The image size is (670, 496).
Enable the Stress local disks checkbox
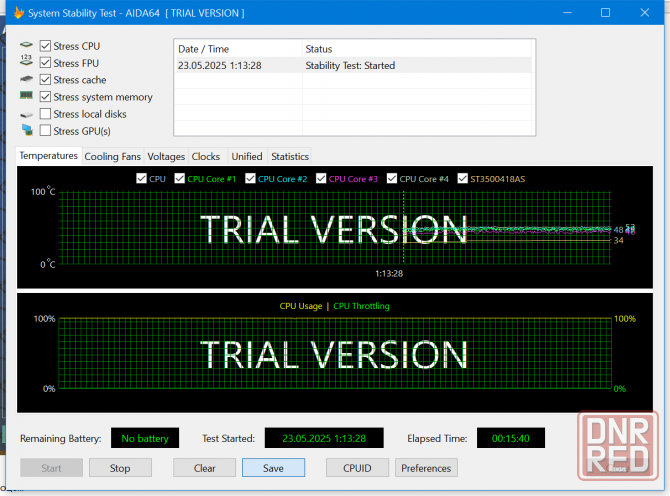coord(46,114)
